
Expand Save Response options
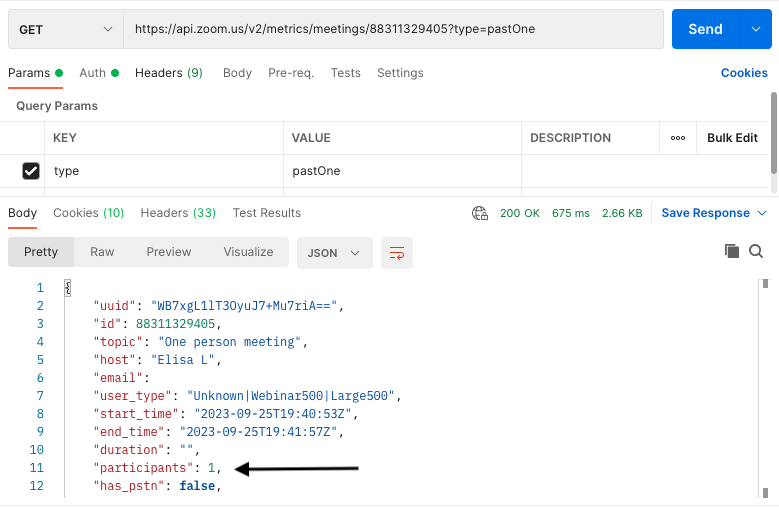tap(762, 213)
